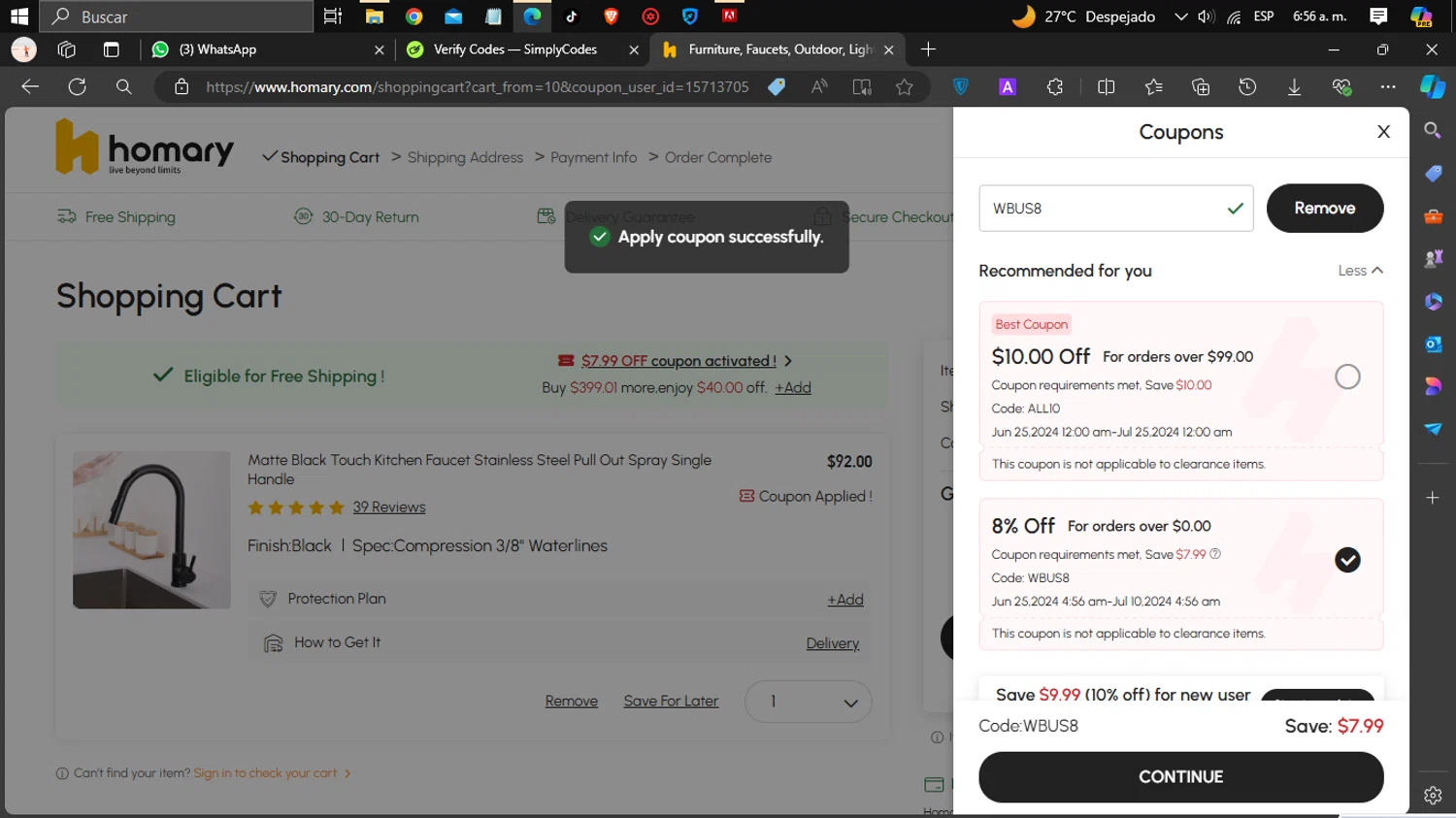Remove faucet from cart
This screenshot has width=1456, height=818.
tap(572, 701)
